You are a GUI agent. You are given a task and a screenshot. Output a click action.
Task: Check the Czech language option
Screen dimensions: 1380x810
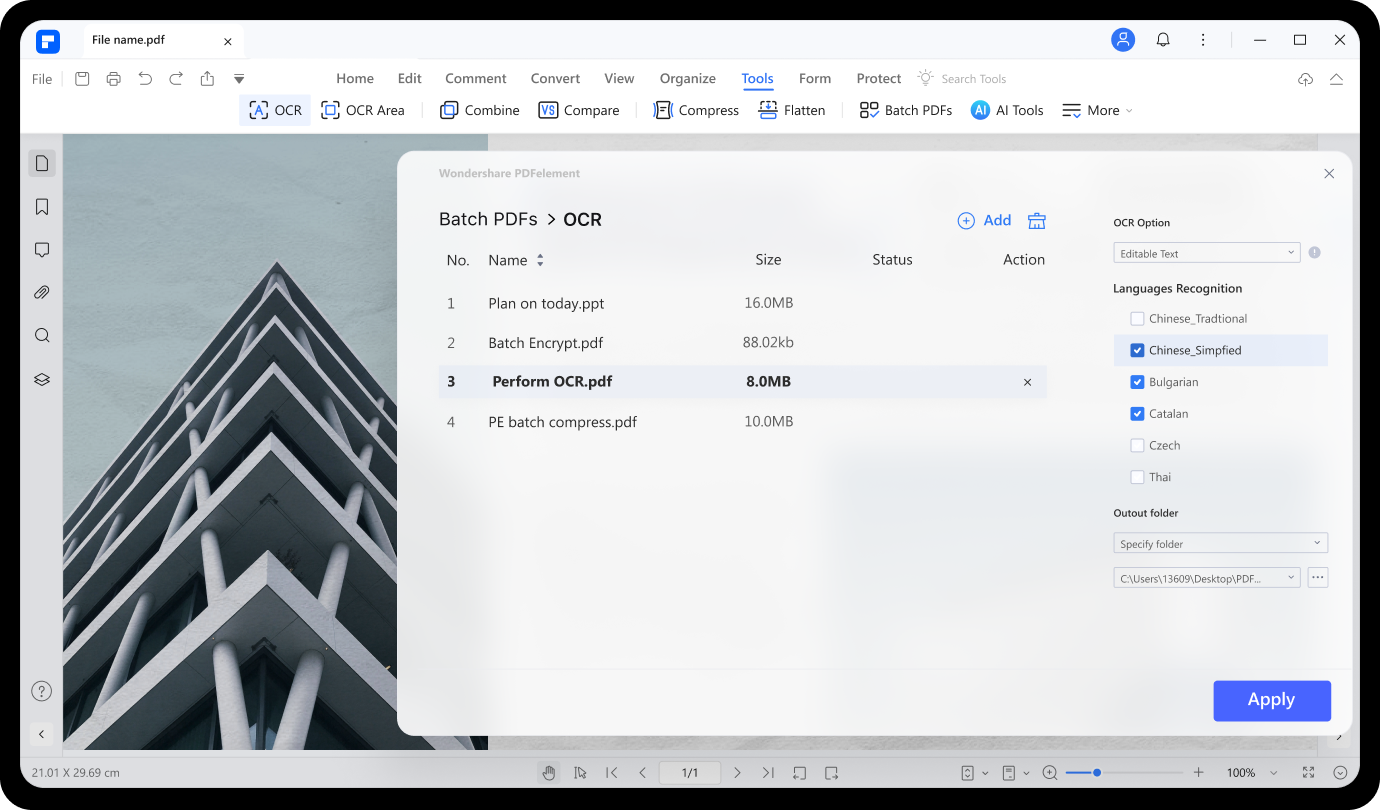pos(1137,446)
